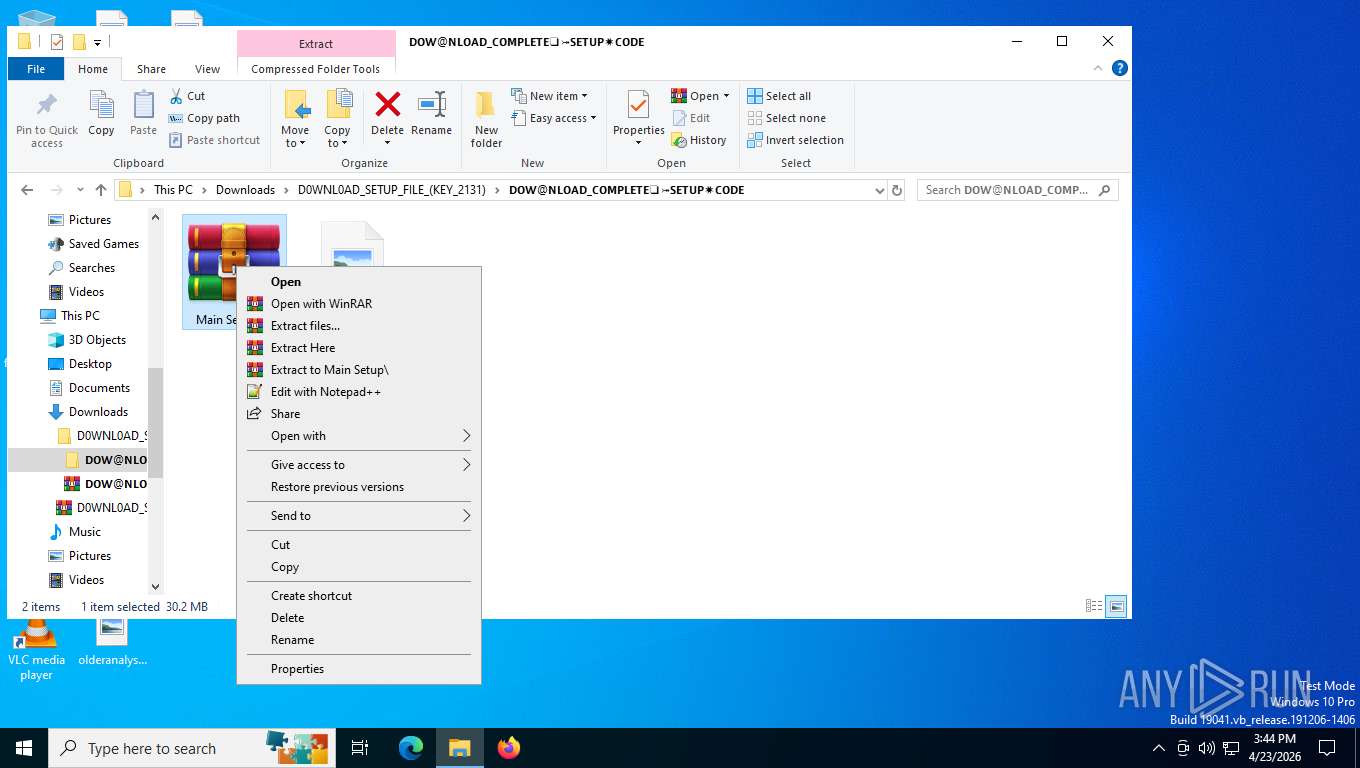Image resolution: width=1360 pixels, height=768 pixels.
Task: Open VLC media player desktop shortcut
Action: click(36, 650)
